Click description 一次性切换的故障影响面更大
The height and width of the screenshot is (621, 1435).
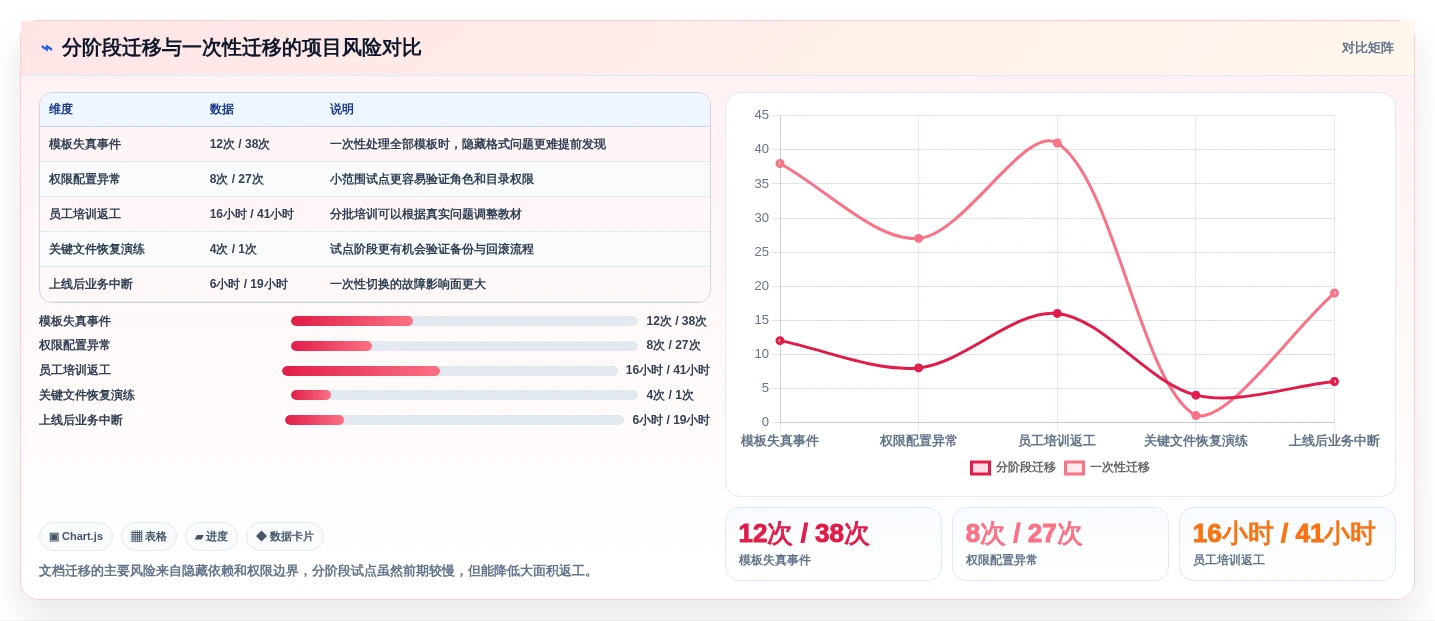pos(408,284)
